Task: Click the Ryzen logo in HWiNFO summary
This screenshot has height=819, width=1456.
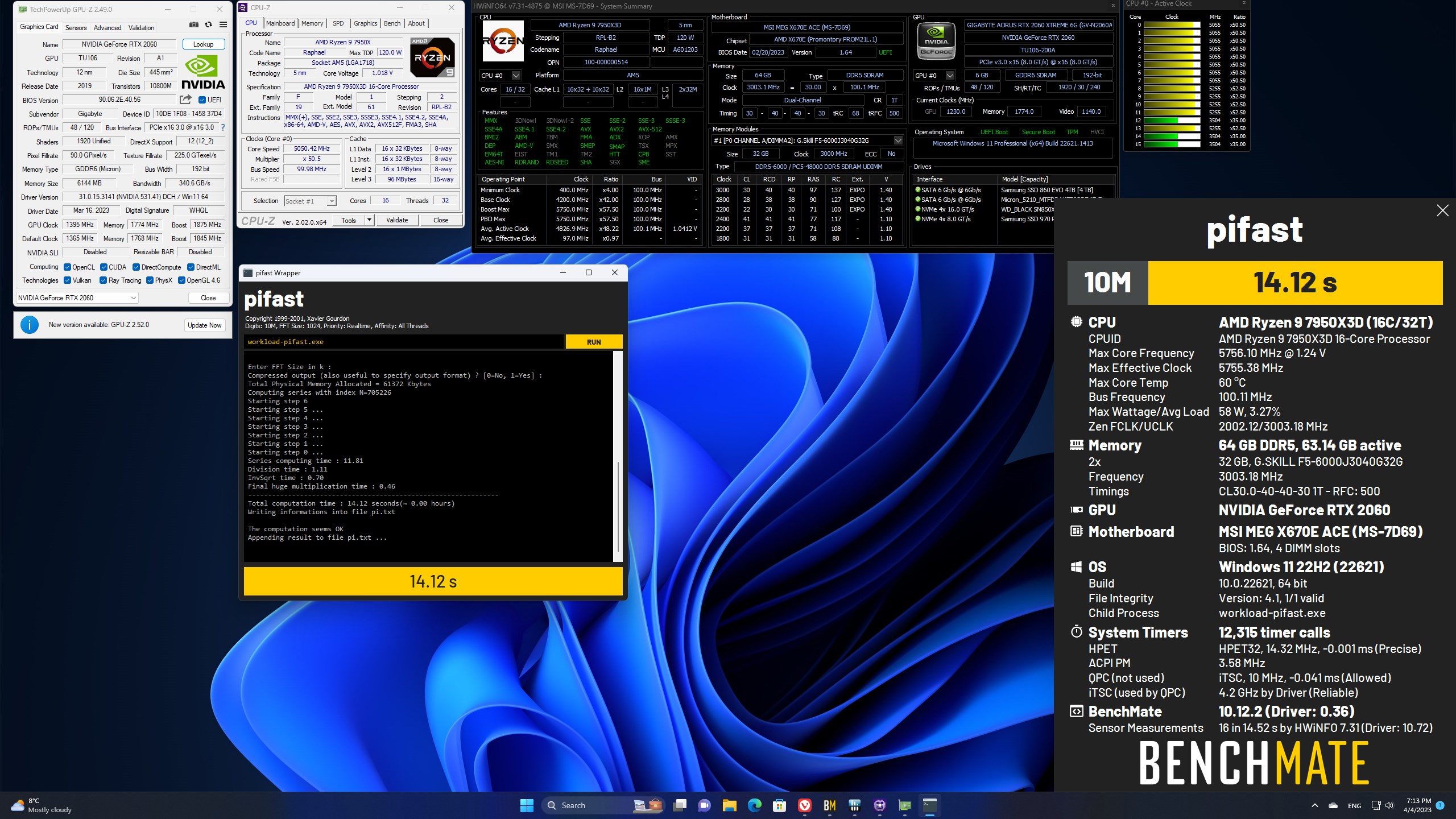Action: tap(503, 41)
